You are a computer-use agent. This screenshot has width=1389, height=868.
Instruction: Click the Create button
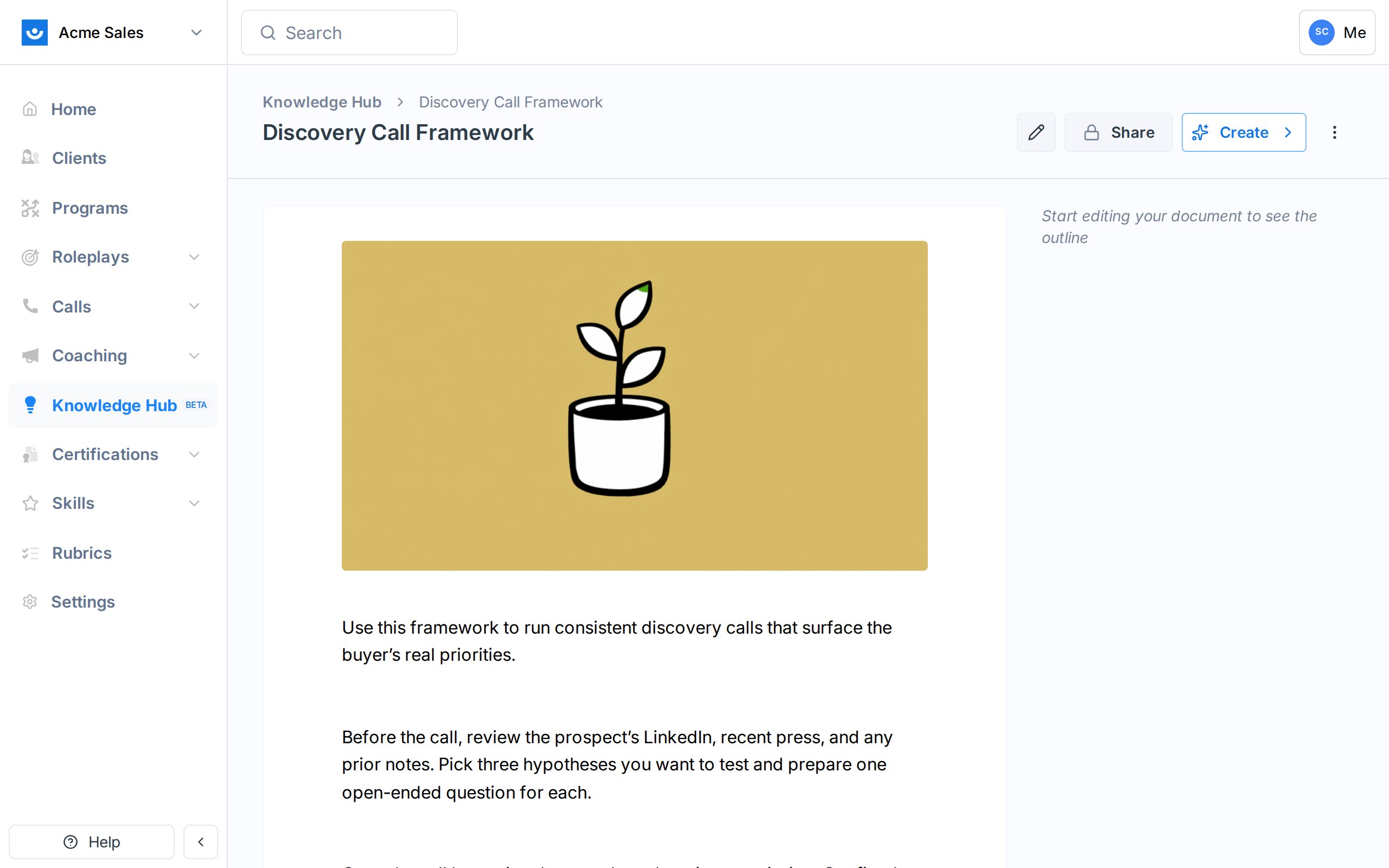[1244, 132]
